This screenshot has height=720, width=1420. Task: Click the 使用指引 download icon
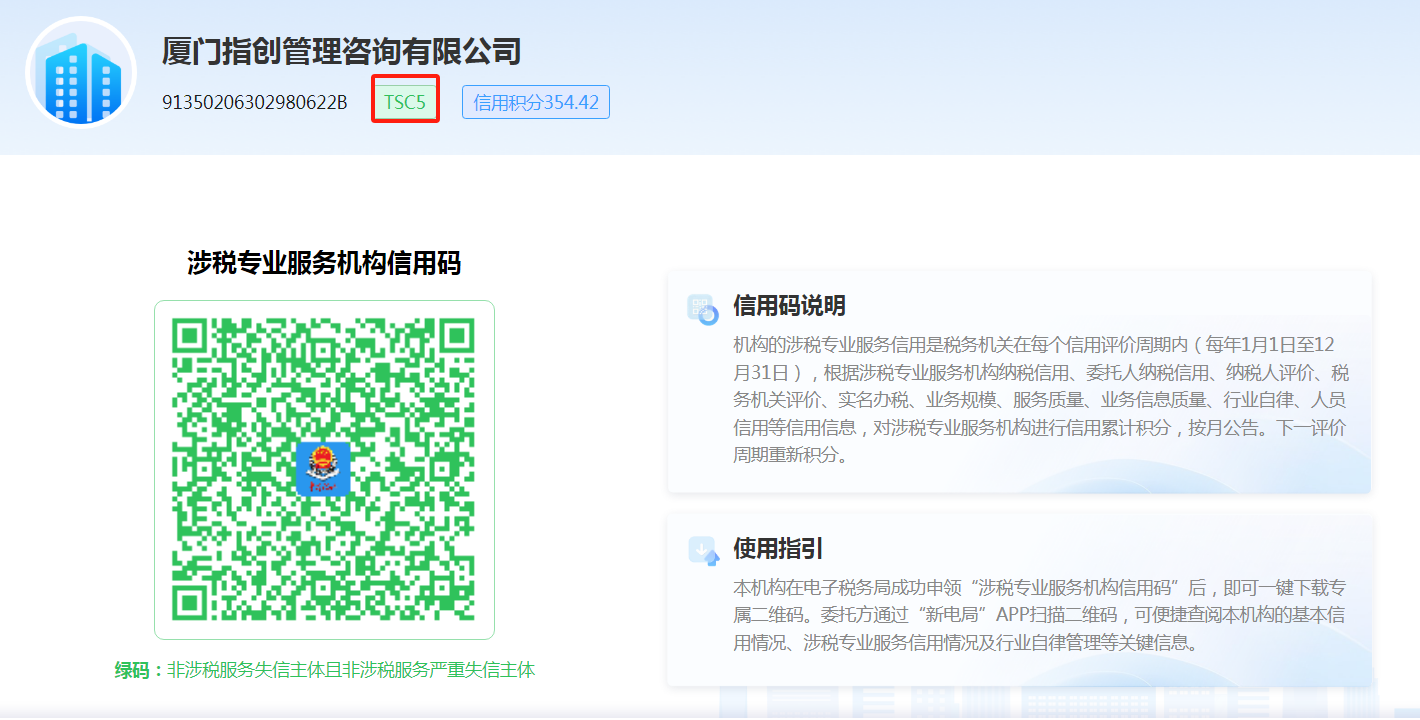click(704, 551)
